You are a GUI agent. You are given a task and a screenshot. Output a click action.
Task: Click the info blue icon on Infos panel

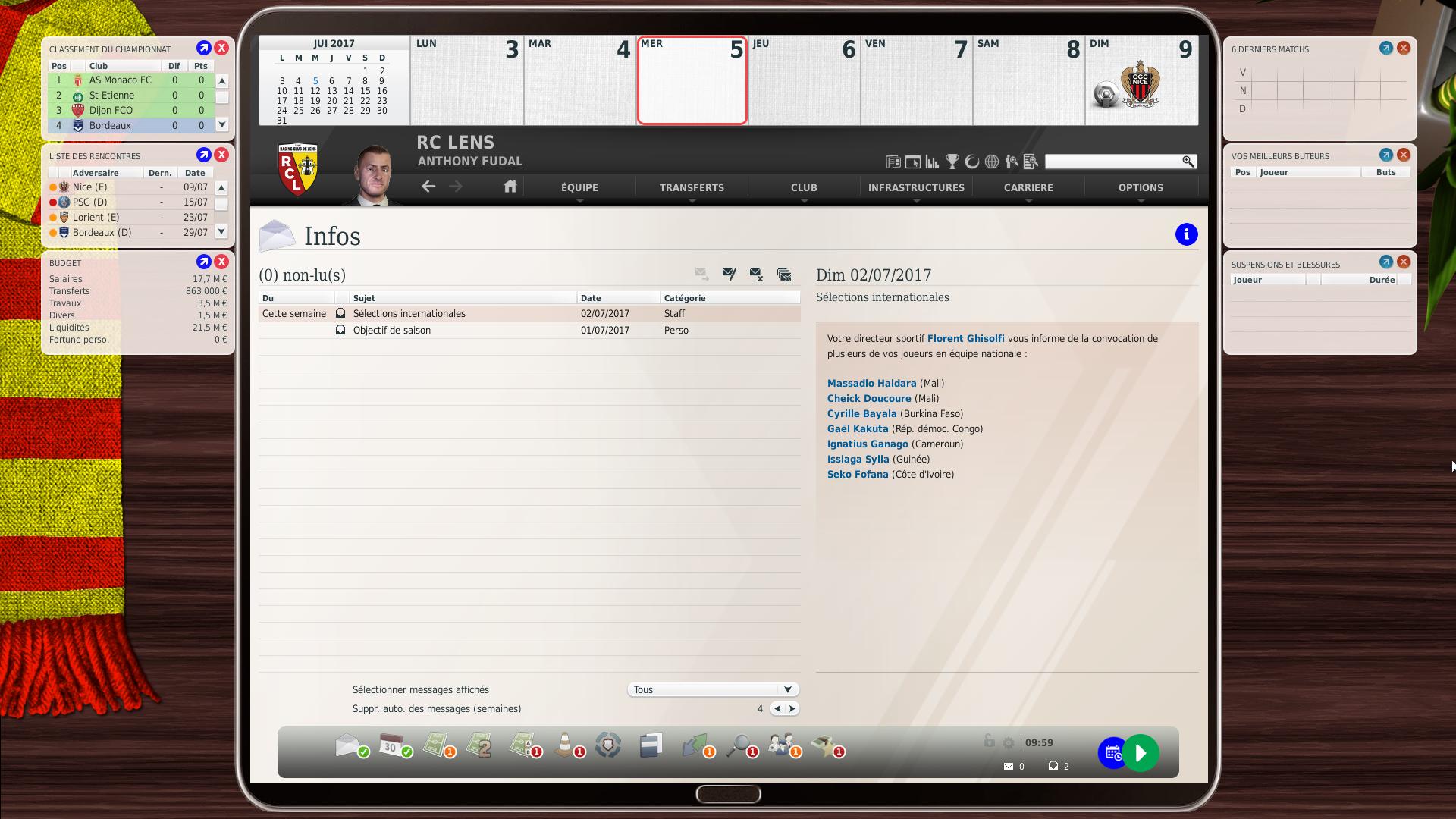point(1185,234)
